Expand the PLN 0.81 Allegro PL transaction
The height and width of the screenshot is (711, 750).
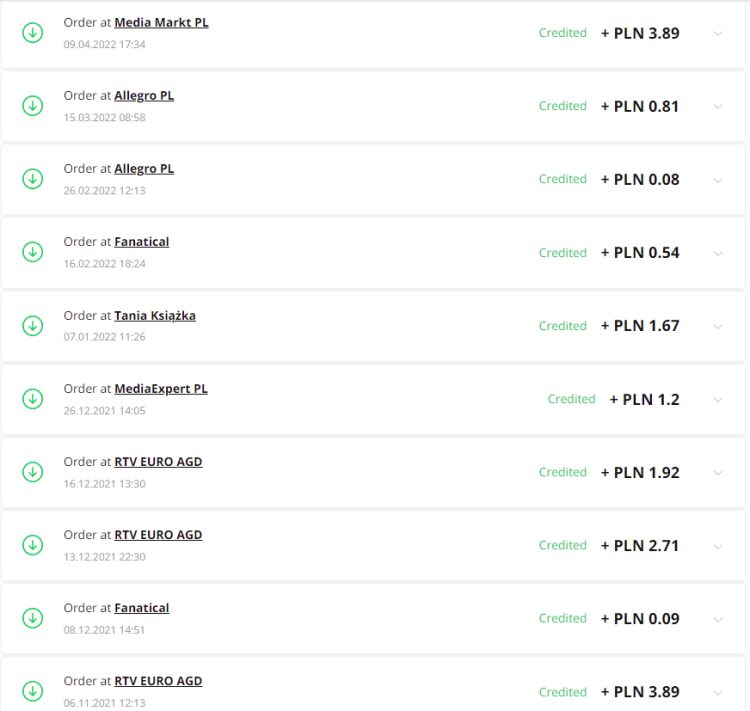pyautogui.click(x=717, y=106)
